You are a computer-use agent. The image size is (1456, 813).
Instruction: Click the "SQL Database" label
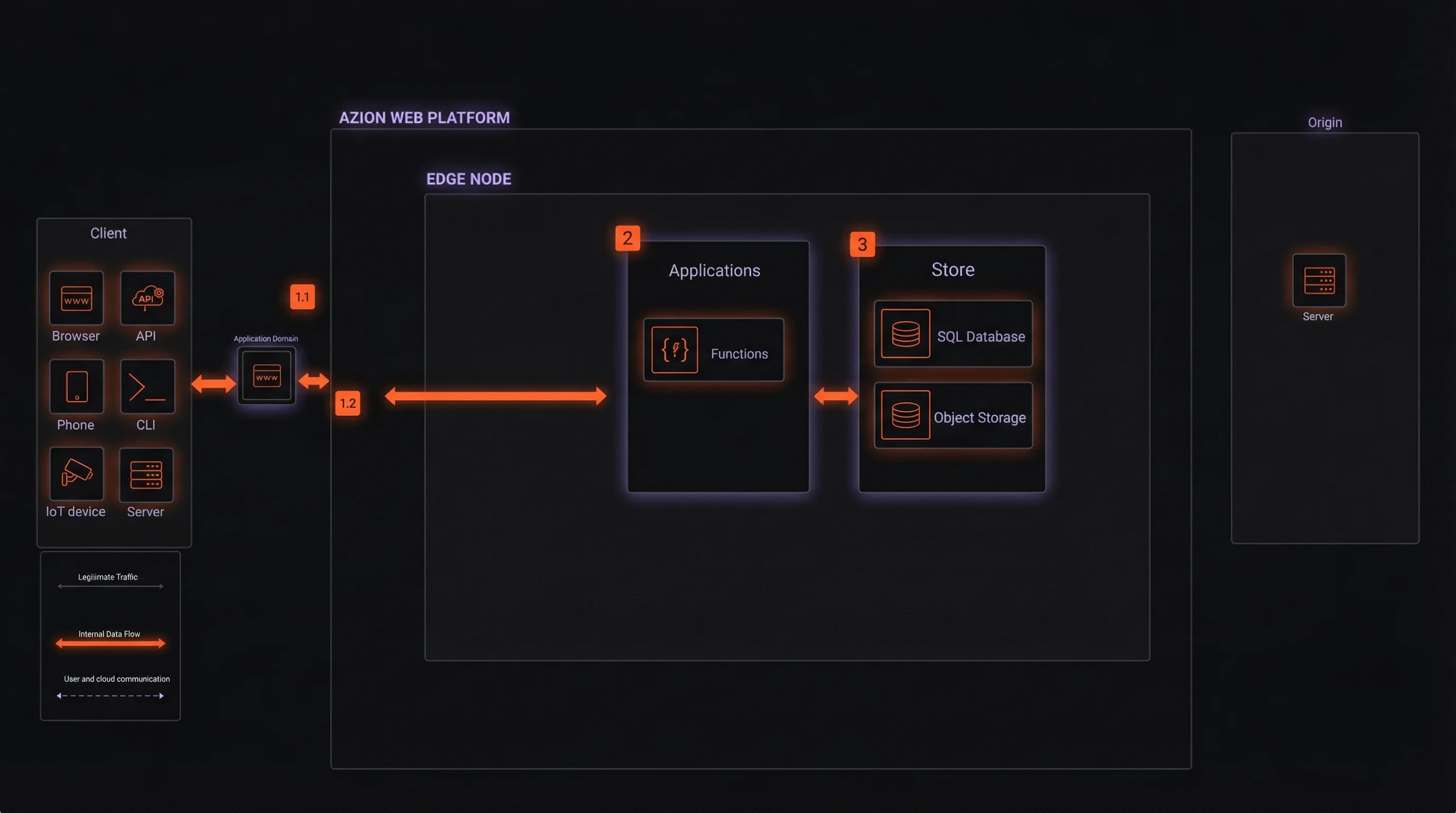981,337
